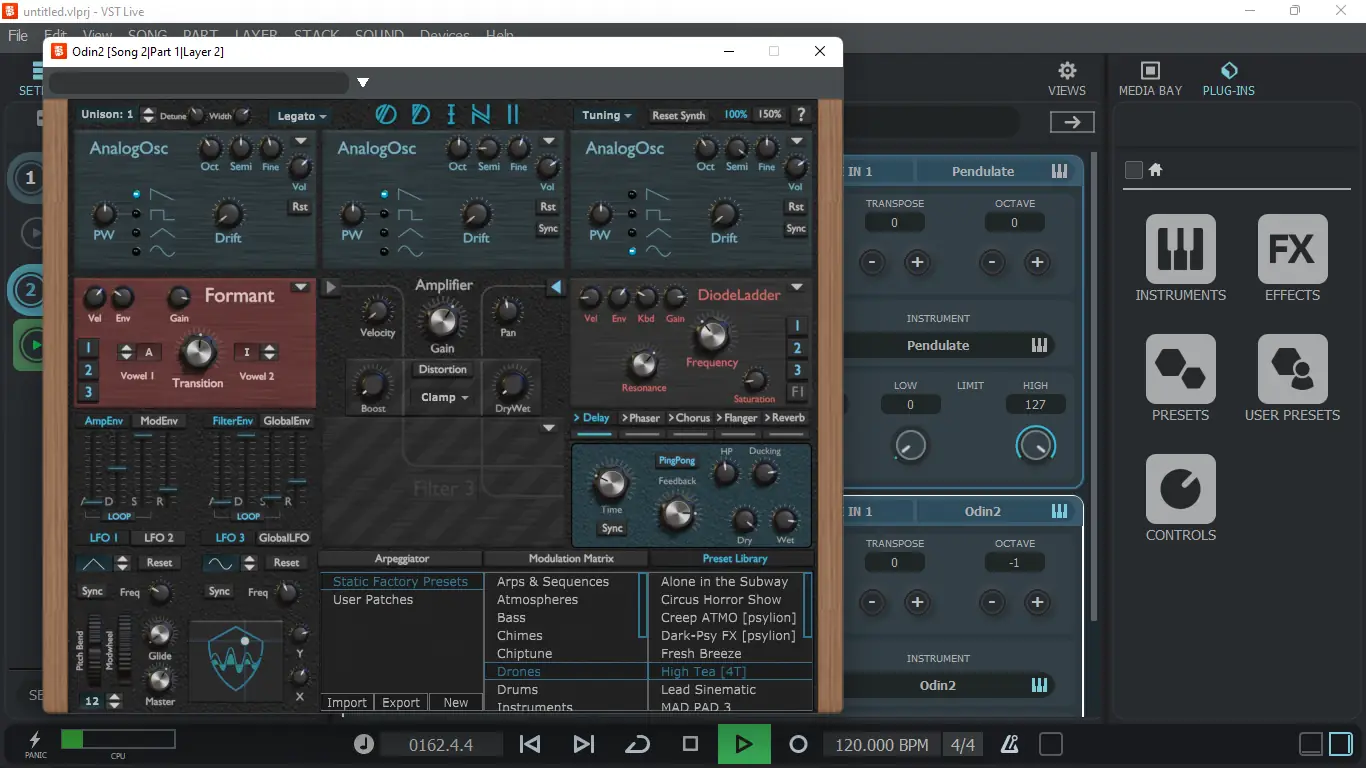The height and width of the screenshot is (768, 1366).
Task: Enable PingPong mode in Delay
Action: pyautogui.click(x=677, y=461)
